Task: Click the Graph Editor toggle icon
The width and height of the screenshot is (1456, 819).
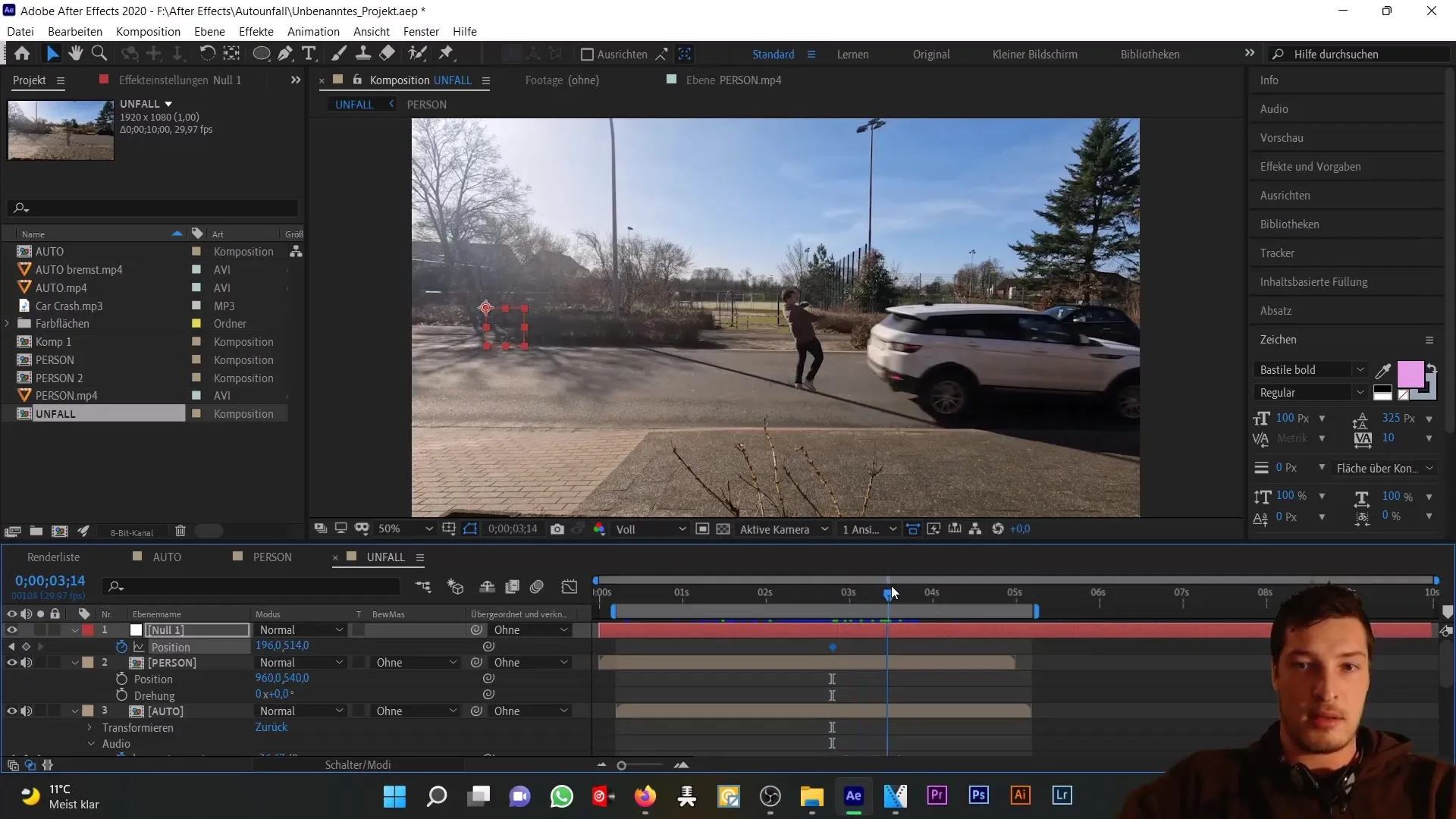Action: [569, 587]
